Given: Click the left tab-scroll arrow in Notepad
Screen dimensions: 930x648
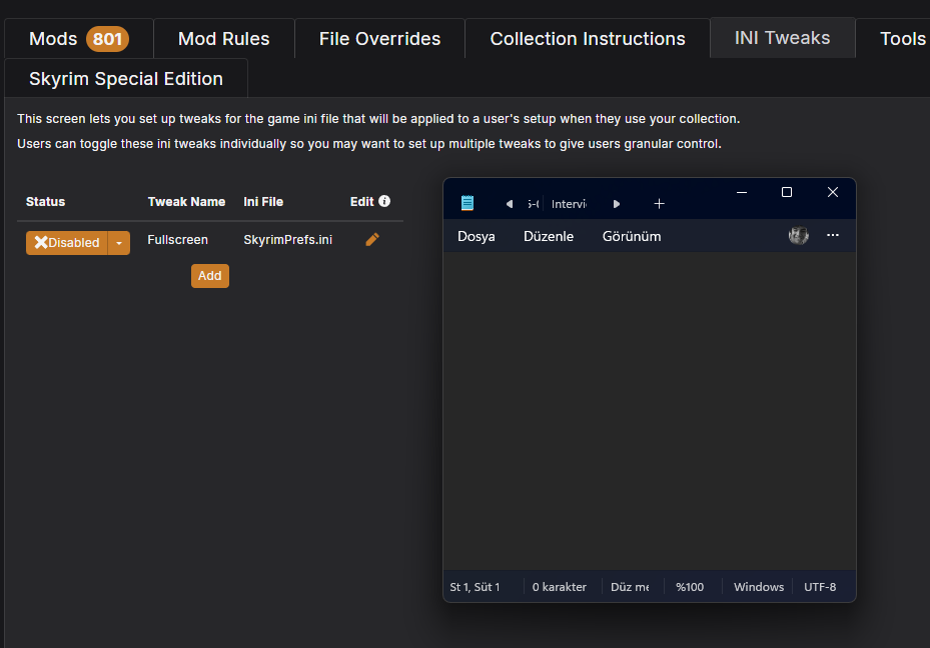Looking at the screenshot, I should [x=509, y=203].
